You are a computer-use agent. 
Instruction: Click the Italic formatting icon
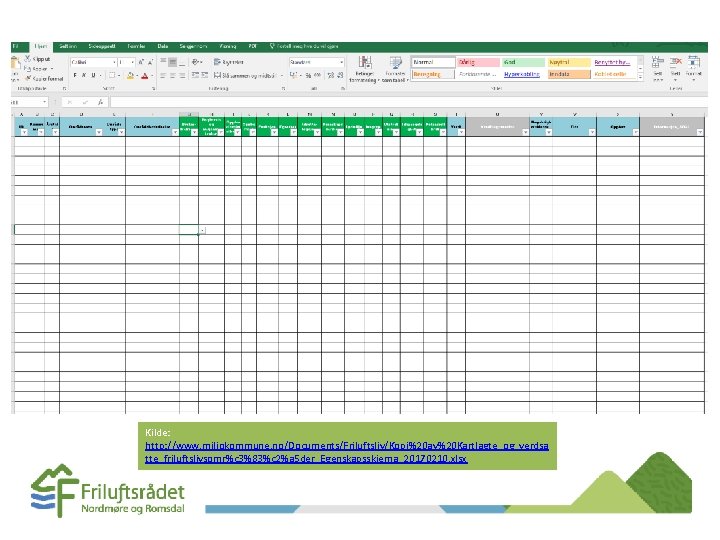tap(84, 75)
